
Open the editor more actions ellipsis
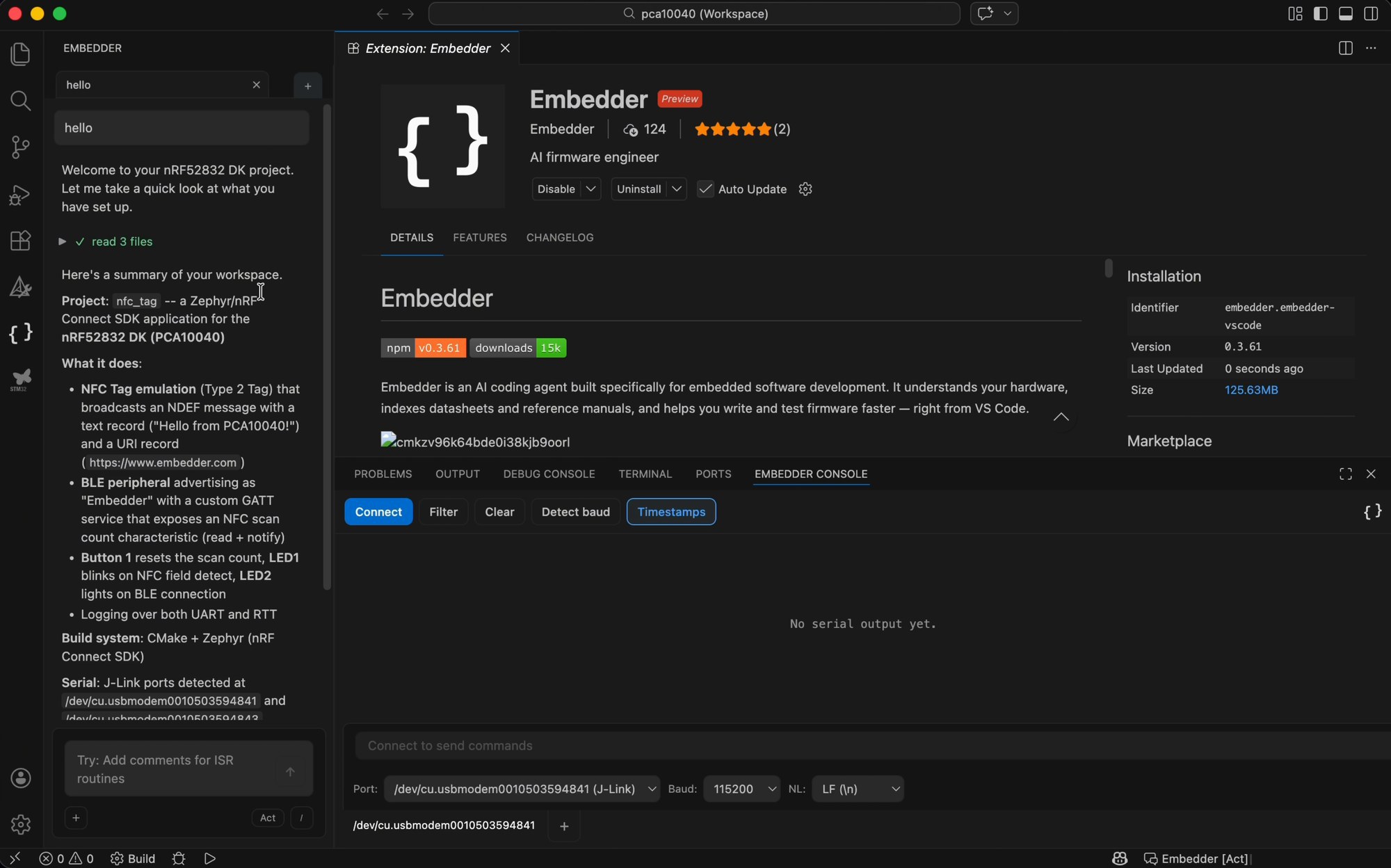1371,48
